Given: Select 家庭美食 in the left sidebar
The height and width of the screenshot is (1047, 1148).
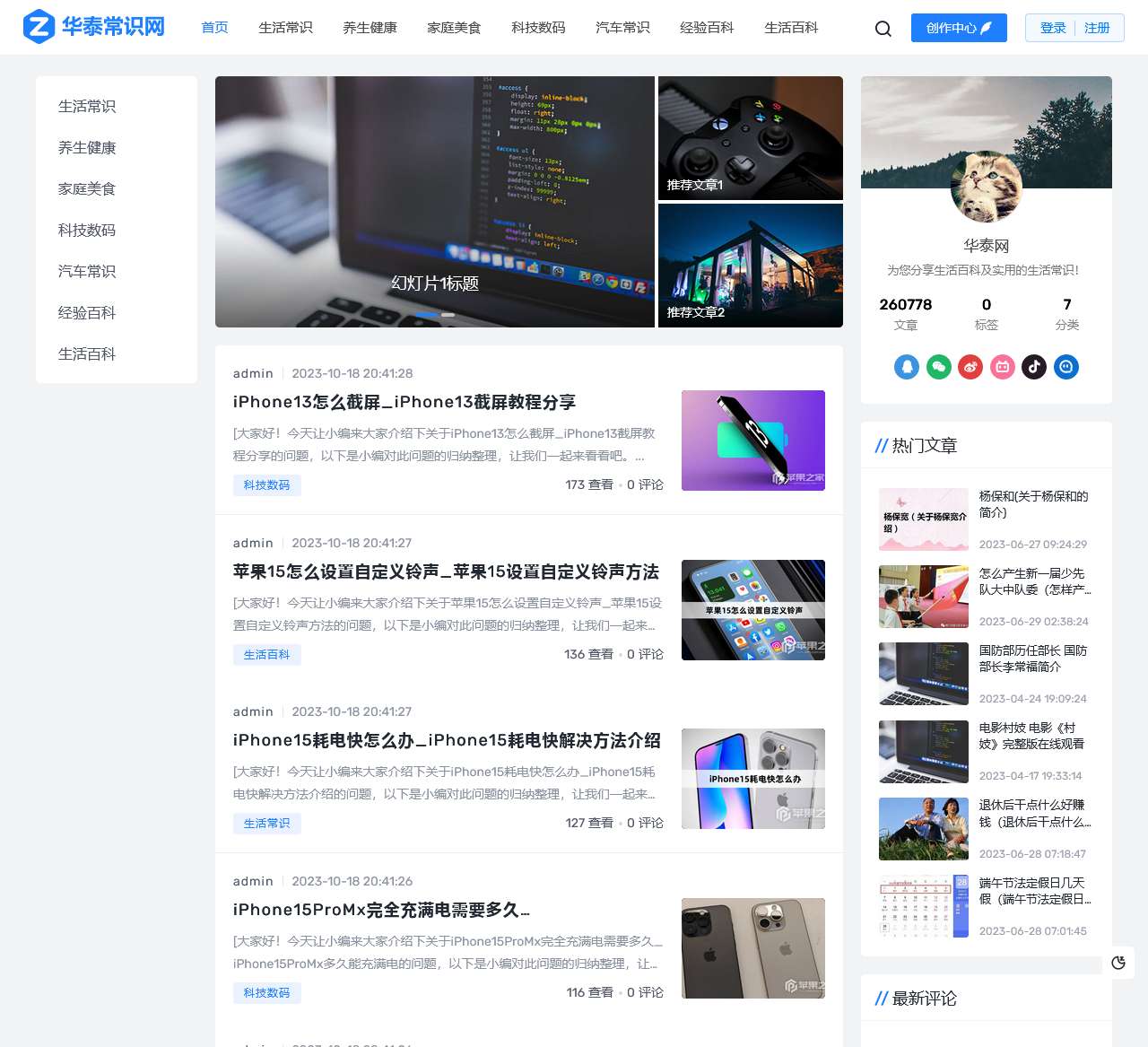Looking at the screenshot, I should (87, 189).
